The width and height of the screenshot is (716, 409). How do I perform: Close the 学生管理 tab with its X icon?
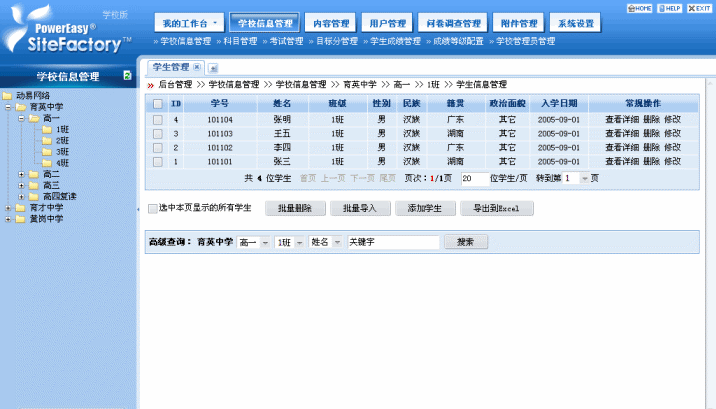(196, 67)
